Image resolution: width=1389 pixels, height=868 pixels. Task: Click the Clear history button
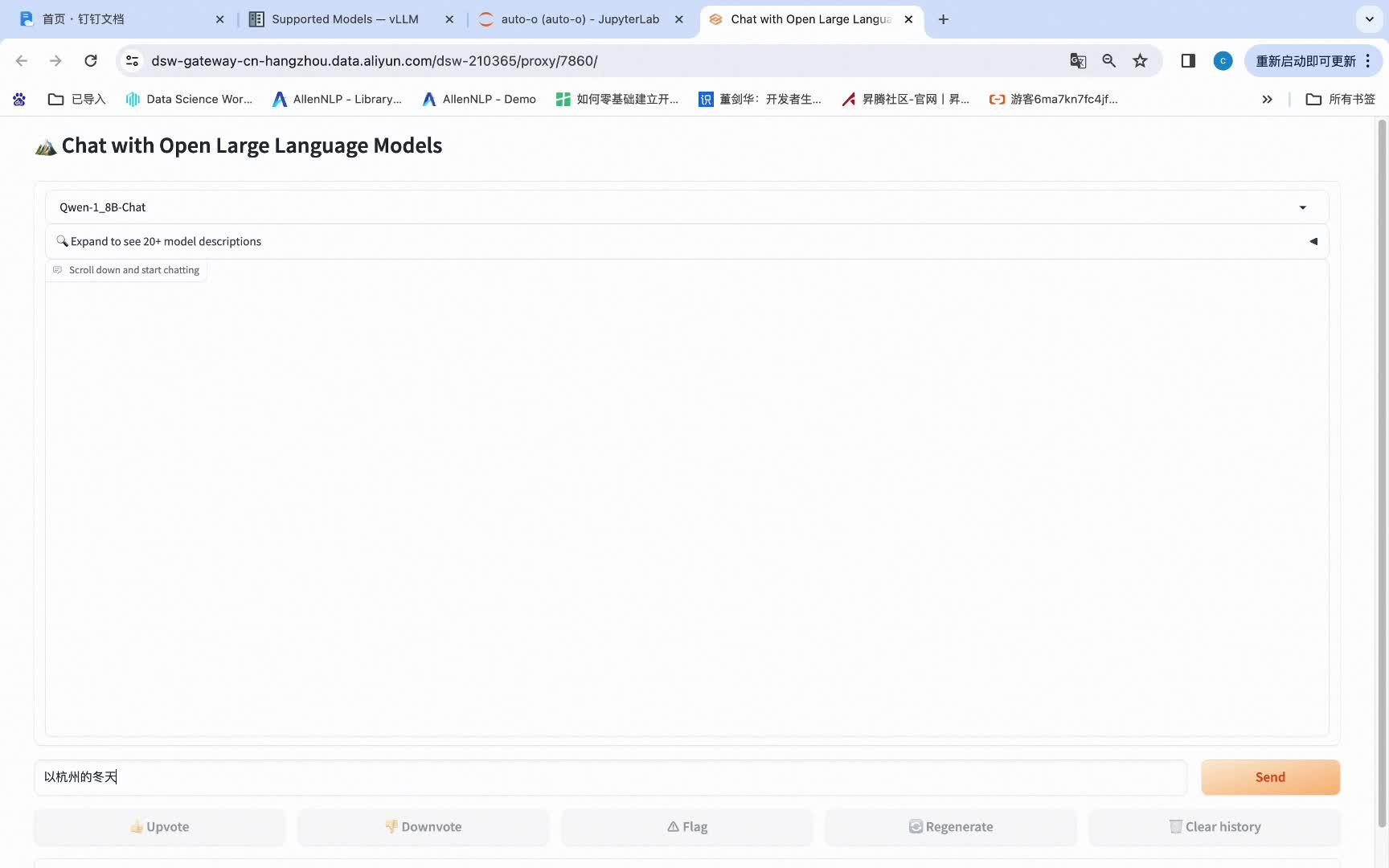click(x=1214, y=826)
